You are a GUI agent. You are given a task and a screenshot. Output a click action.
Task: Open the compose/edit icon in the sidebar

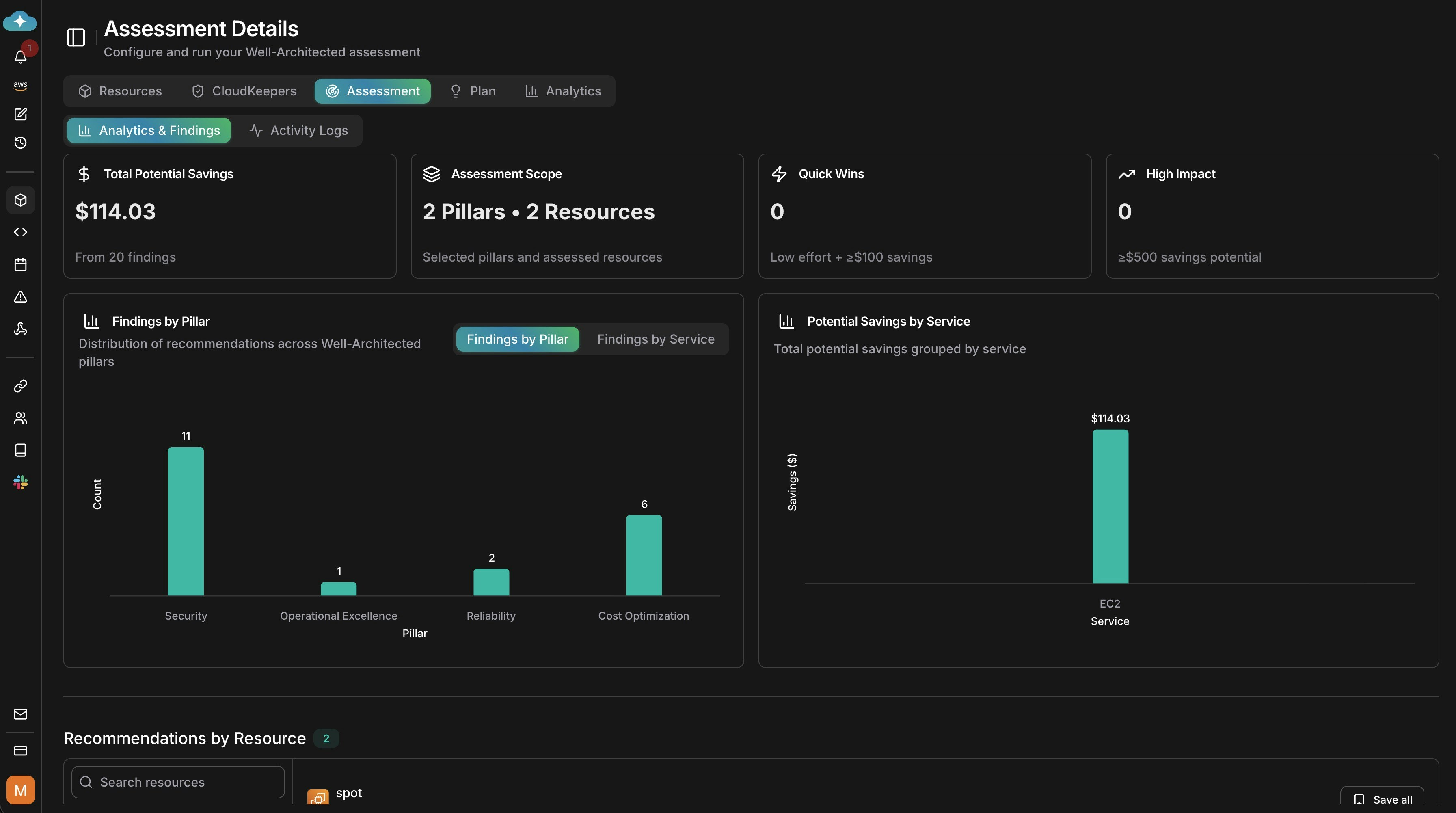(20, 114)
